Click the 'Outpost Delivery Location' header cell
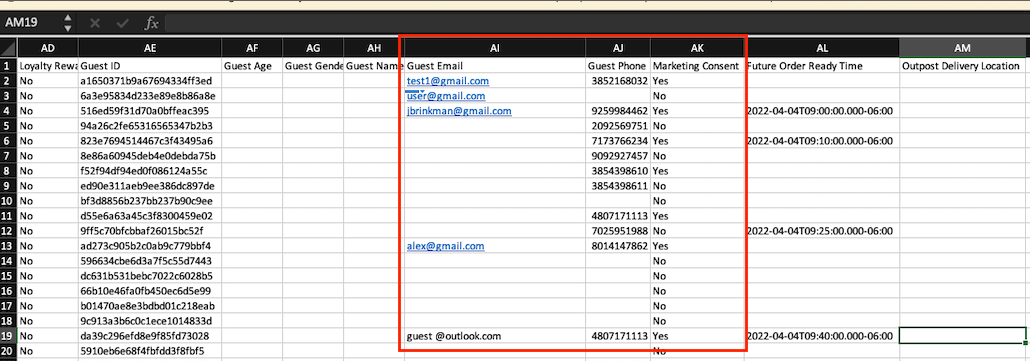The image size is (1030, 361). coord(962,66)
